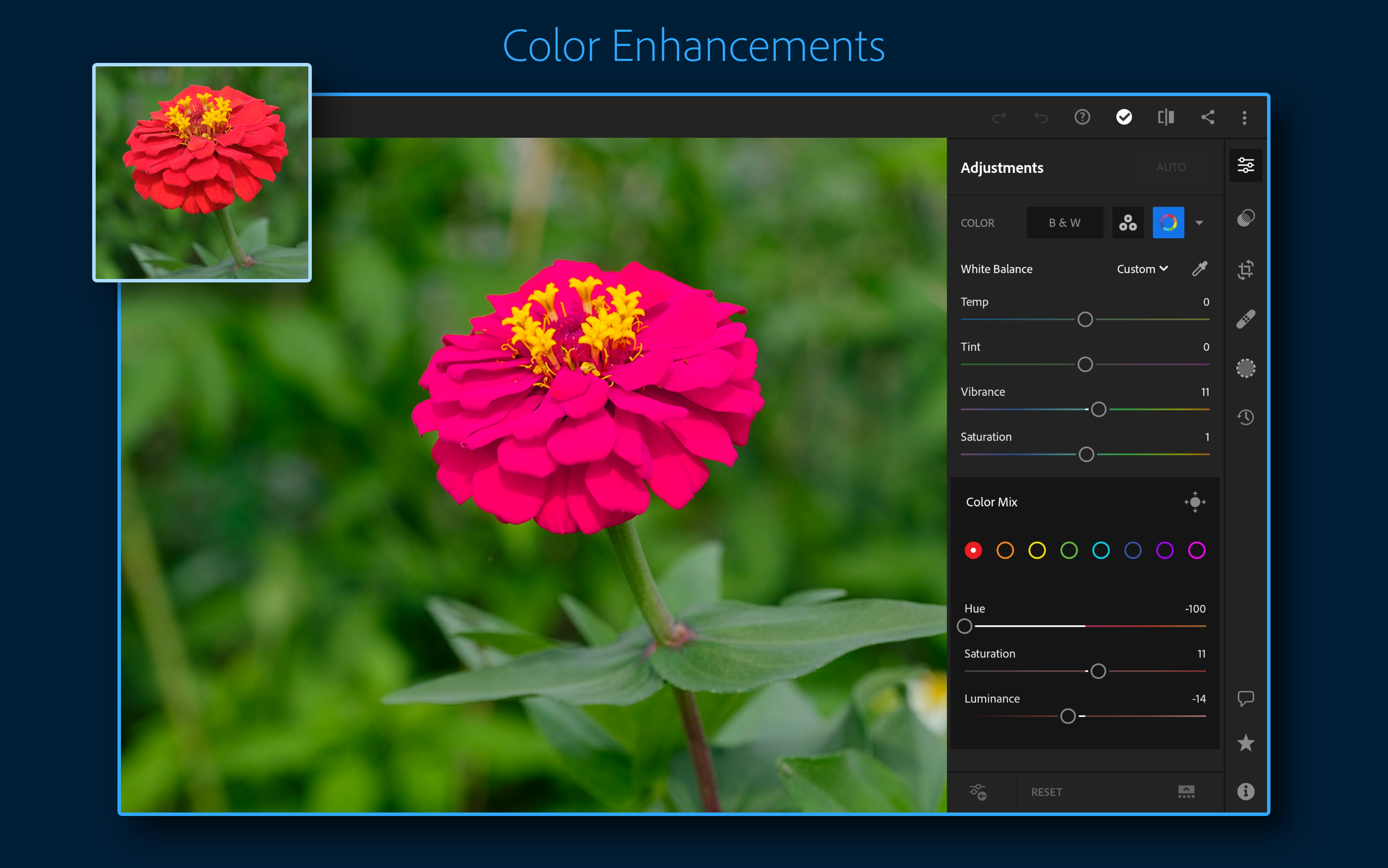The width and height of the screenshot is (1388, 868).
Task: Show the info panel icon
Action: [x=1245, y=791]
